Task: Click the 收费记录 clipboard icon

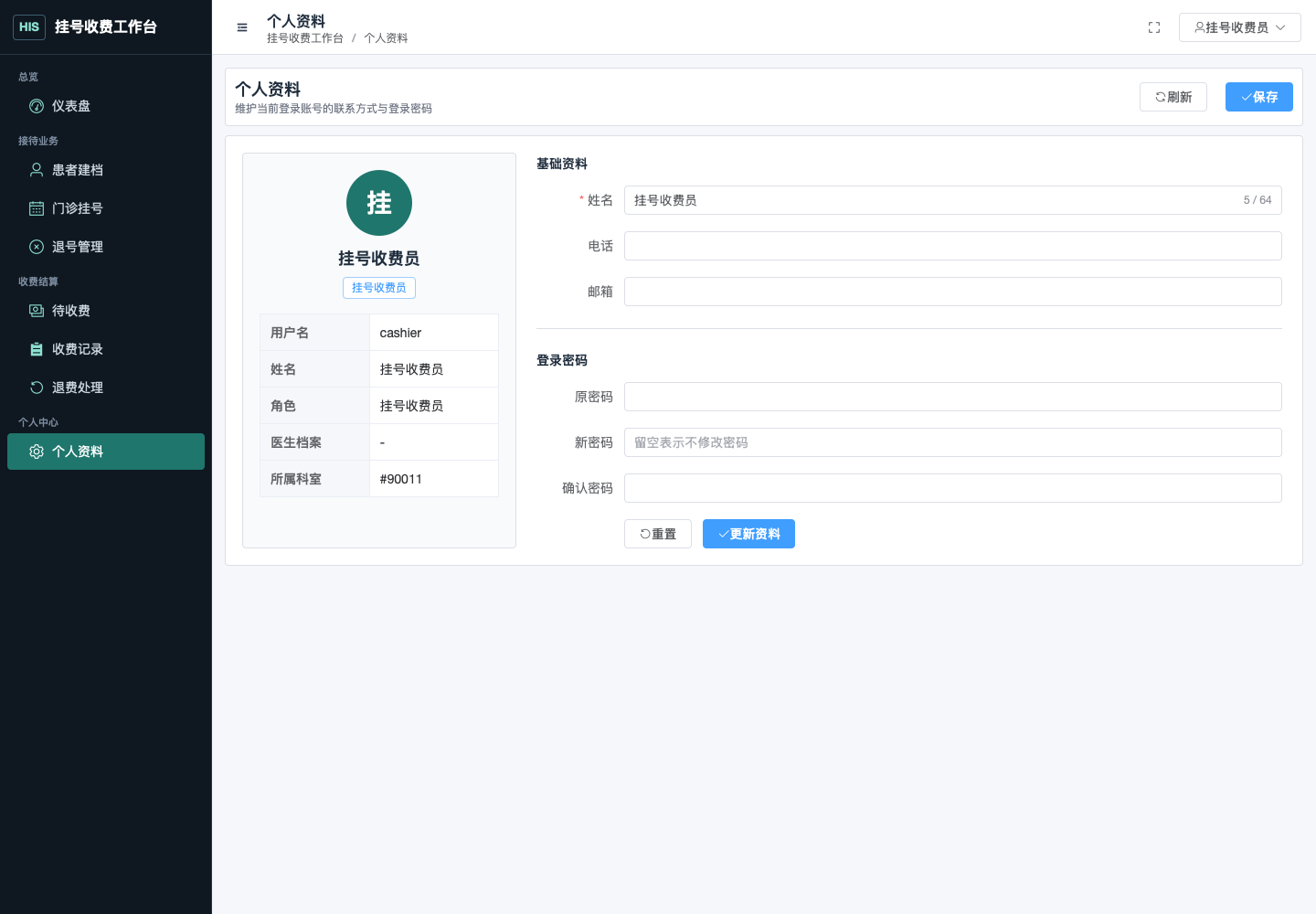Action: (37, 349)
